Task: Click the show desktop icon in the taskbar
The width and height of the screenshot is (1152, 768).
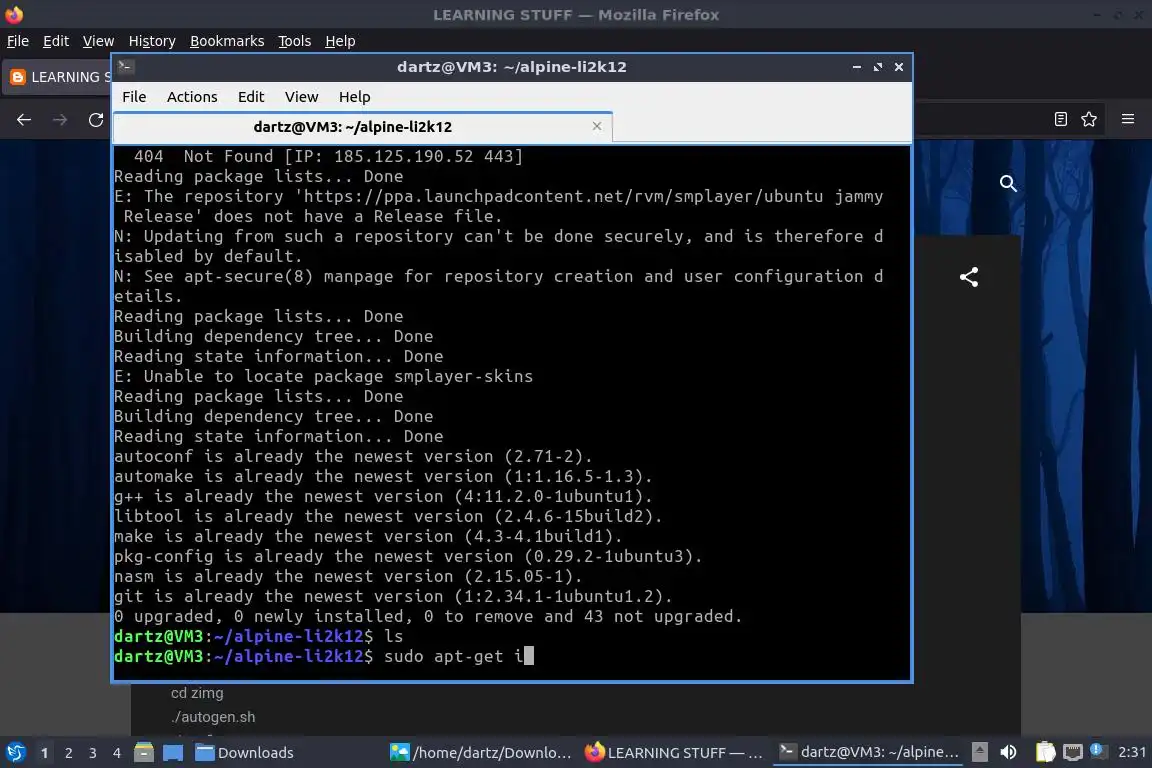Action: (173, 753)
